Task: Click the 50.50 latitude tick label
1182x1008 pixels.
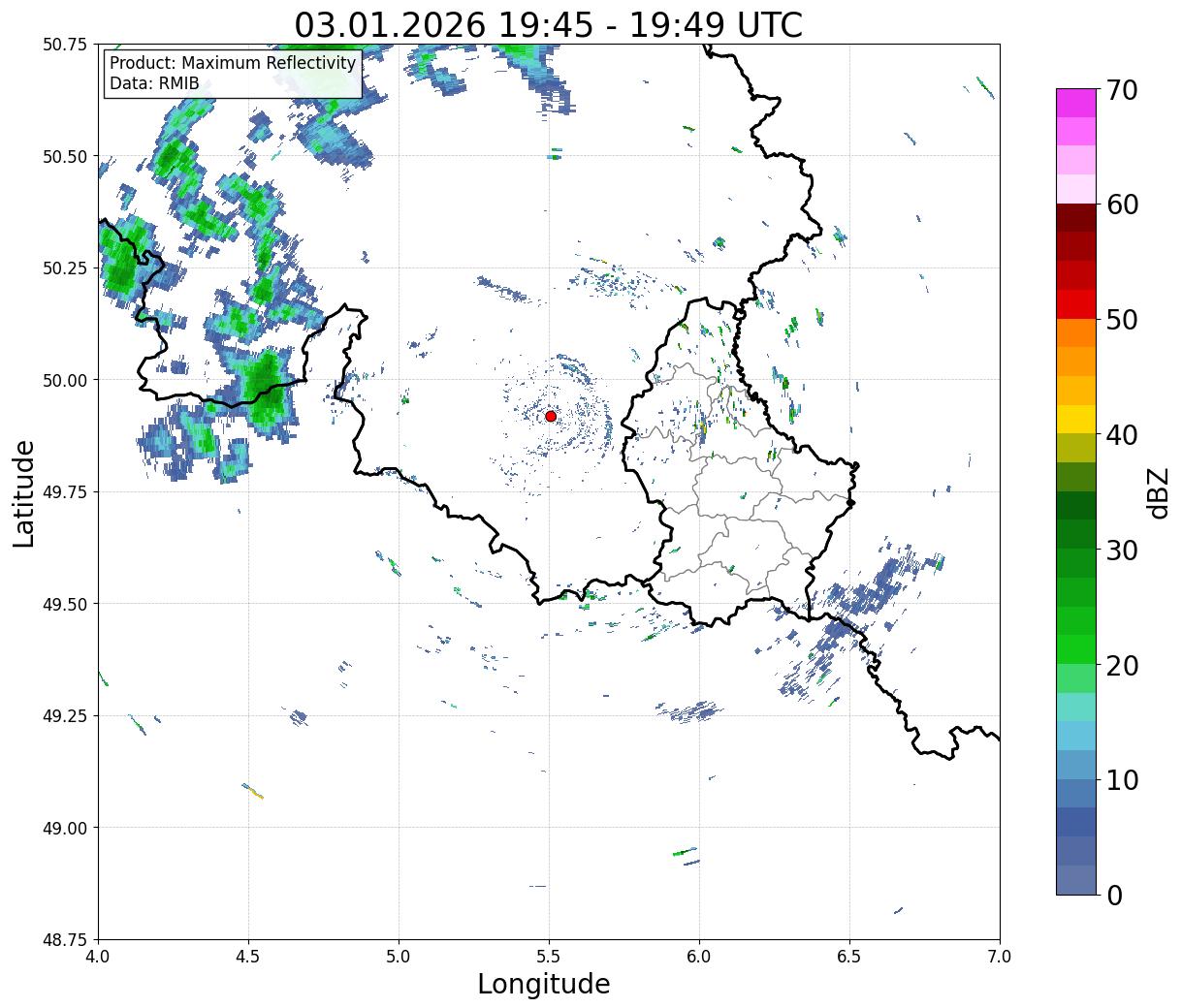Action: tap(65, 156)
